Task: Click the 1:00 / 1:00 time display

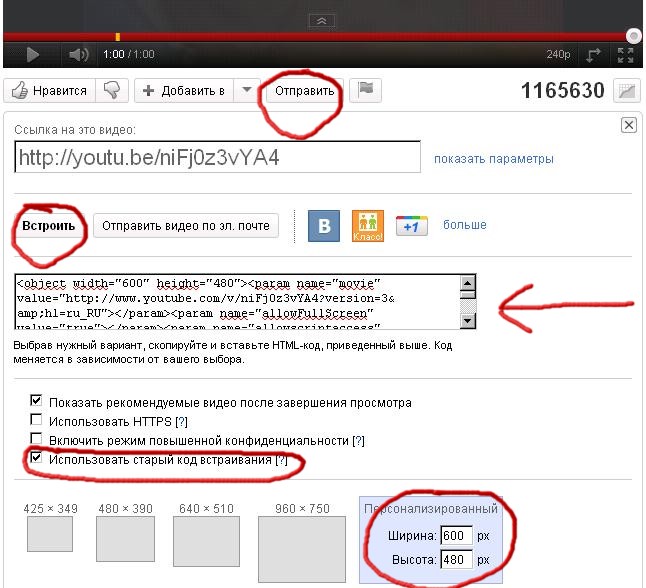Action: (x=129, y=54)
